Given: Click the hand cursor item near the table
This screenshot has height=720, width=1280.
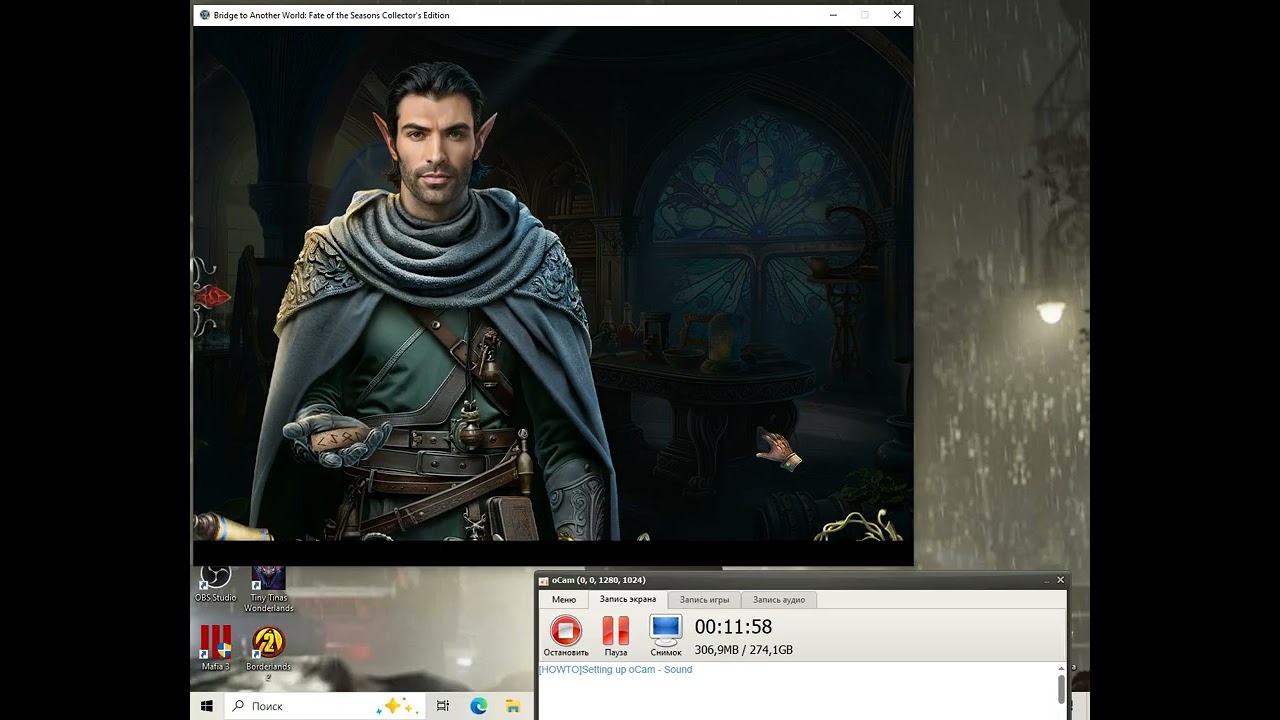Looking at the screenshot, I should coord(778,450).
